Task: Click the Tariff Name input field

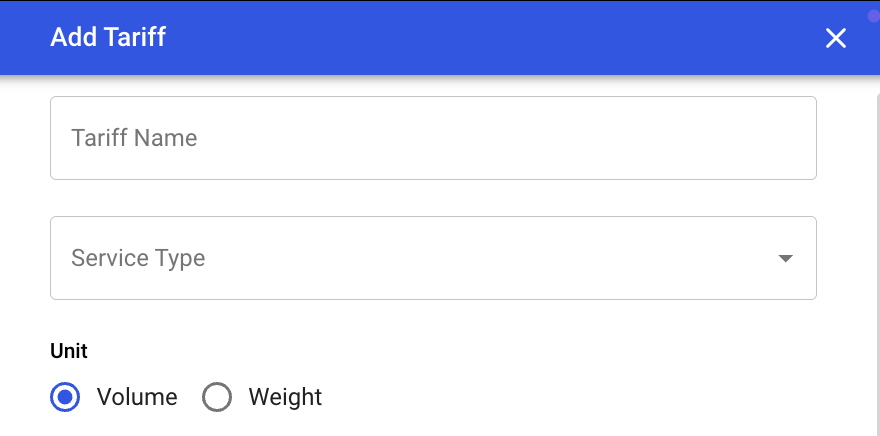Action: (x=433, y=138)
